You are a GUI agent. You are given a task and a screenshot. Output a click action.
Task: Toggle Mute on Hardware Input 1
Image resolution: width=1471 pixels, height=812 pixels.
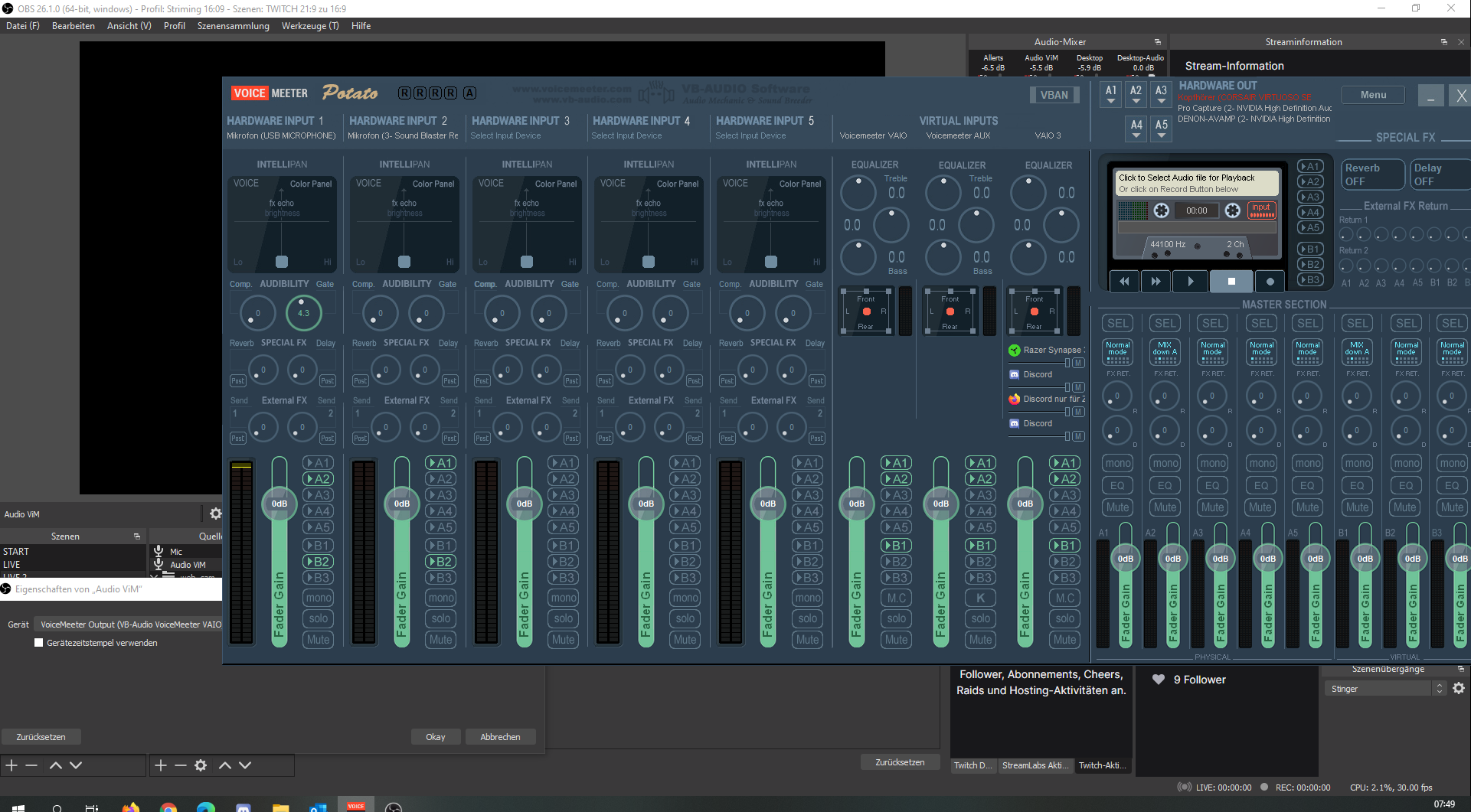[x=318, y=640]
